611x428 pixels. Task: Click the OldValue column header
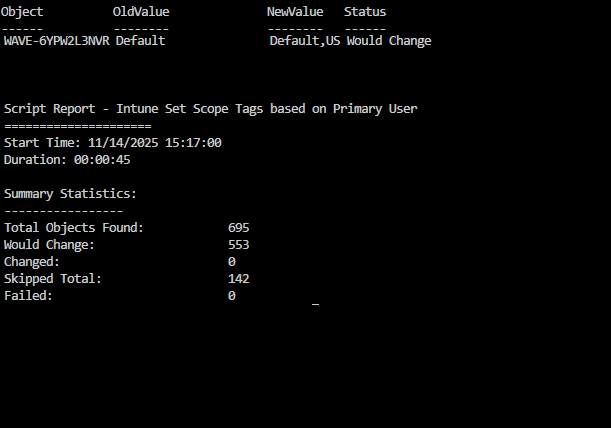pos(141,12)
